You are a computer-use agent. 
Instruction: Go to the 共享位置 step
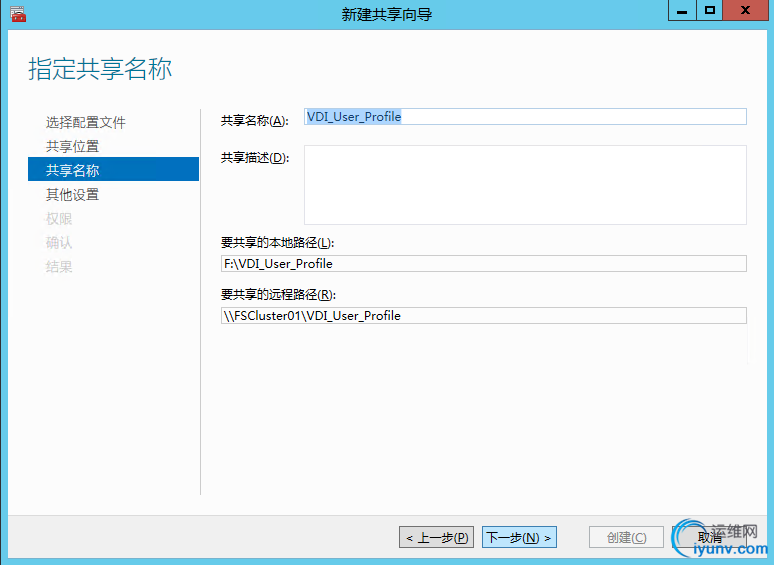(x=73, y=147)
